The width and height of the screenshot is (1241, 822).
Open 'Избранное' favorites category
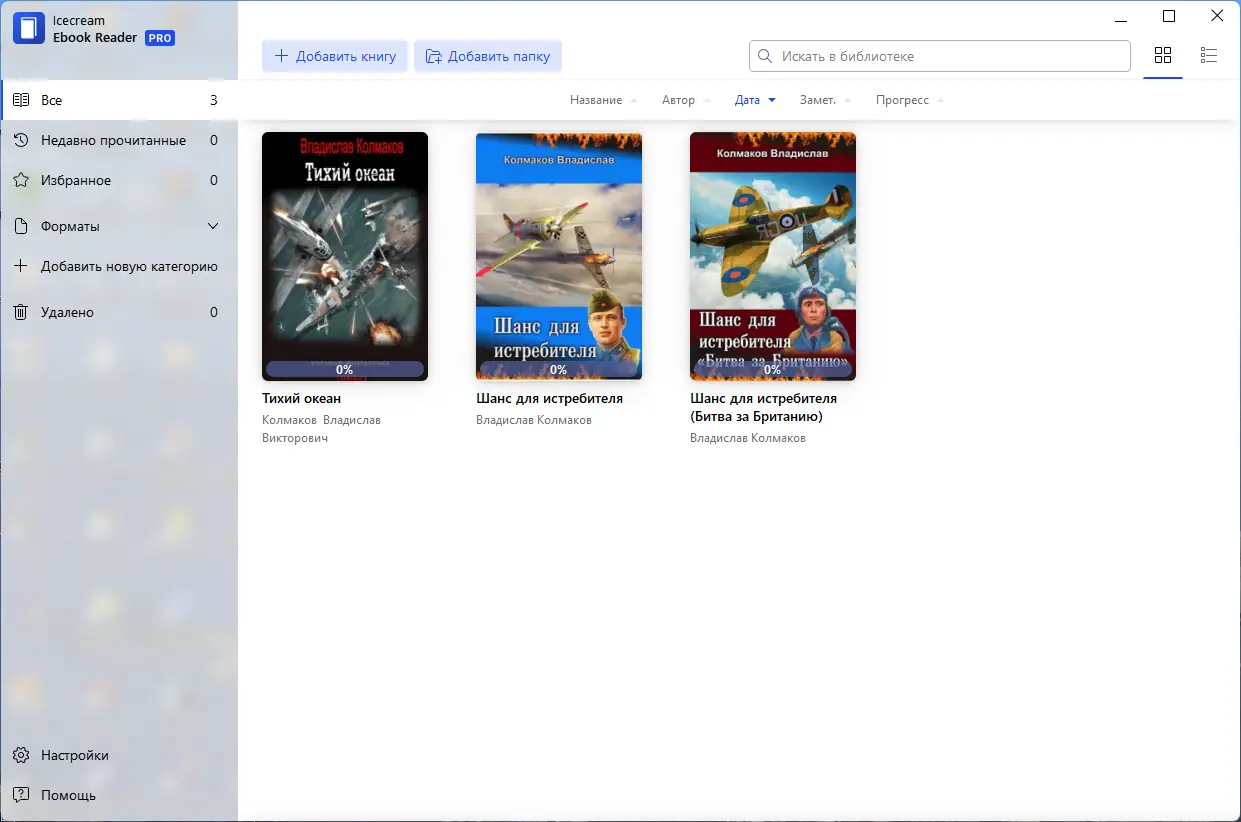pyautogui.click(x=120, y=180)
